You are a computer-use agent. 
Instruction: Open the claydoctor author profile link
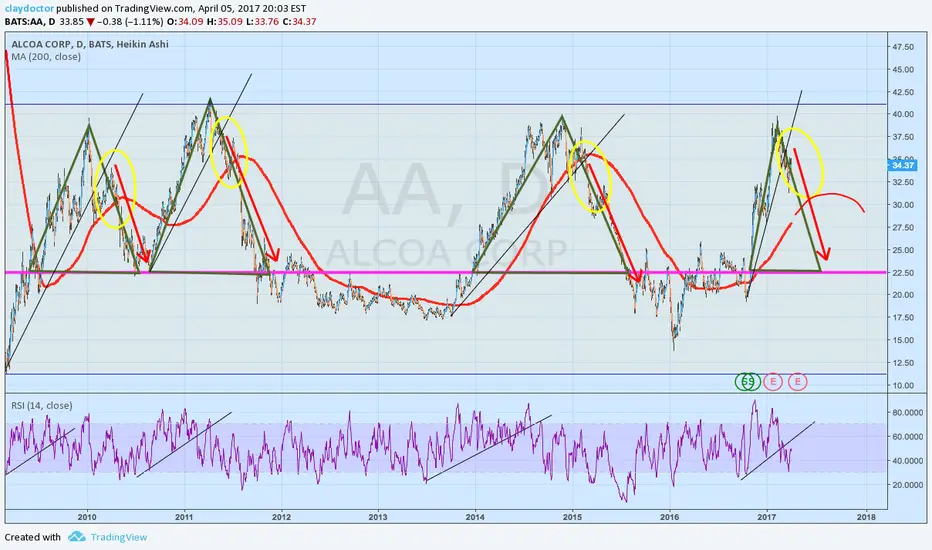(27, 8)
